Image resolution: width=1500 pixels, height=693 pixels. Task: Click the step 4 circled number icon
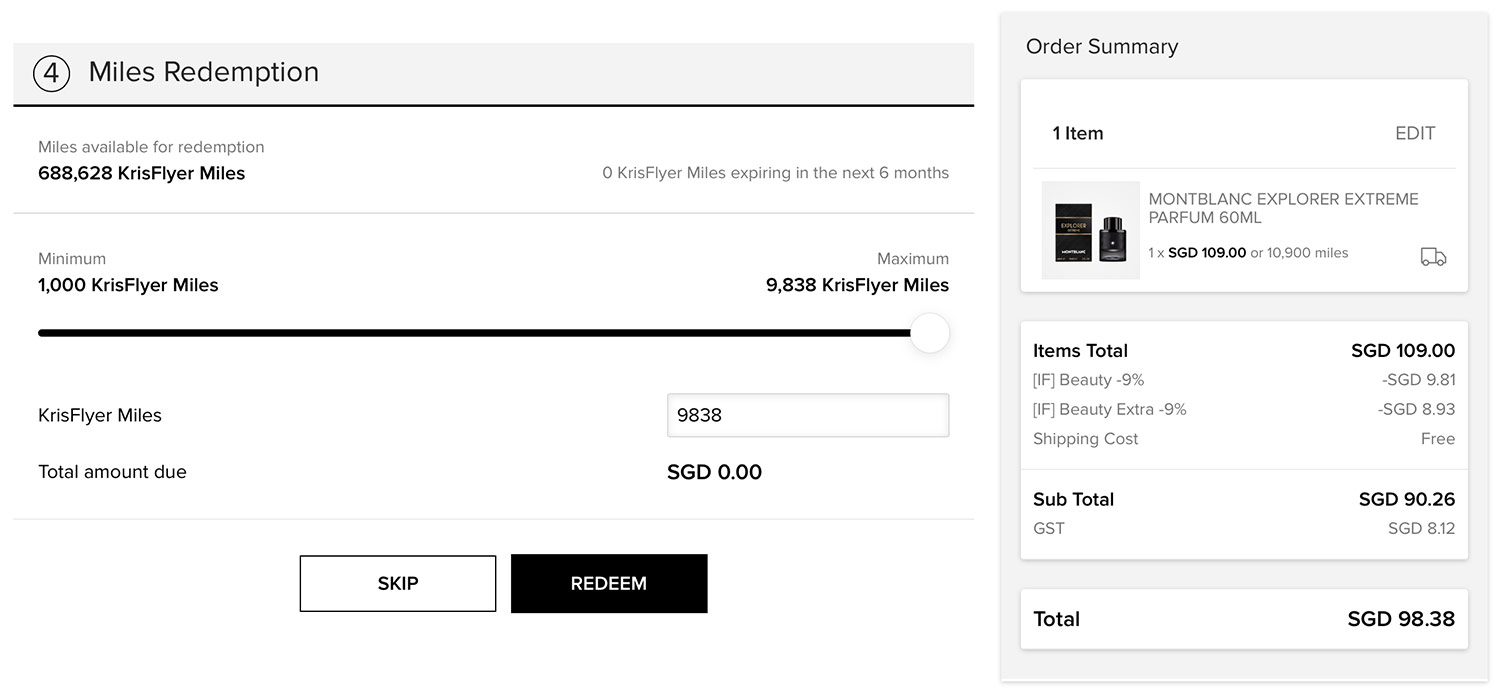51,73
